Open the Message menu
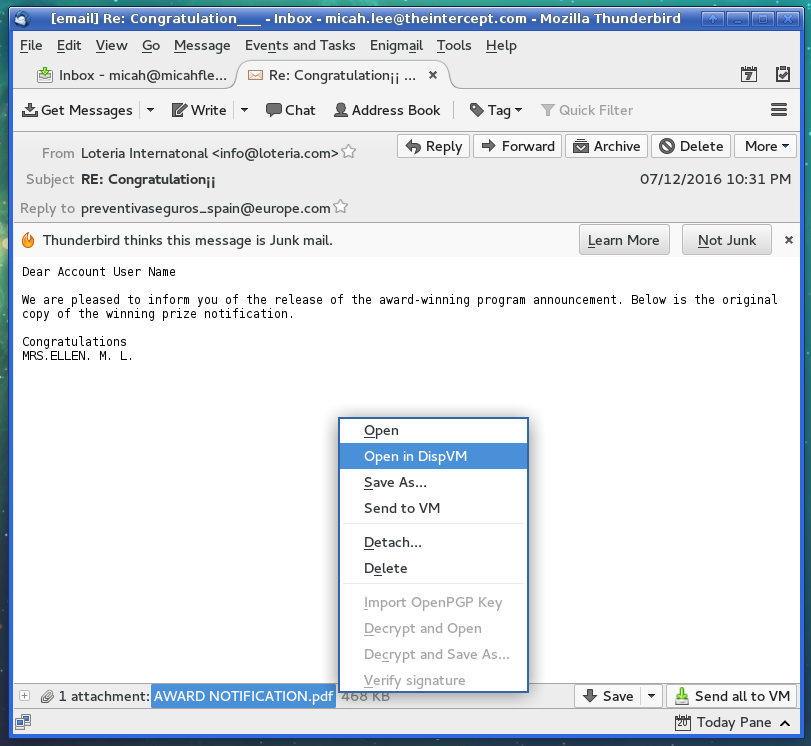The image size is (811, 746). pyautogui.click(x=202, y=46)
